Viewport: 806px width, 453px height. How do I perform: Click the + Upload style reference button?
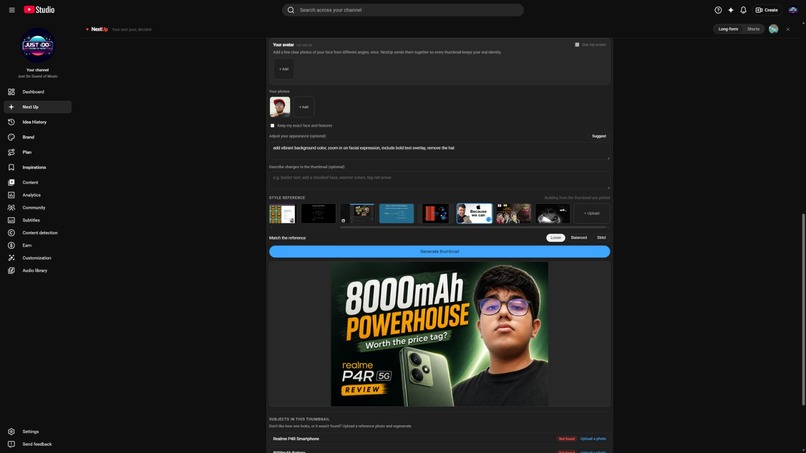(592, 213)
